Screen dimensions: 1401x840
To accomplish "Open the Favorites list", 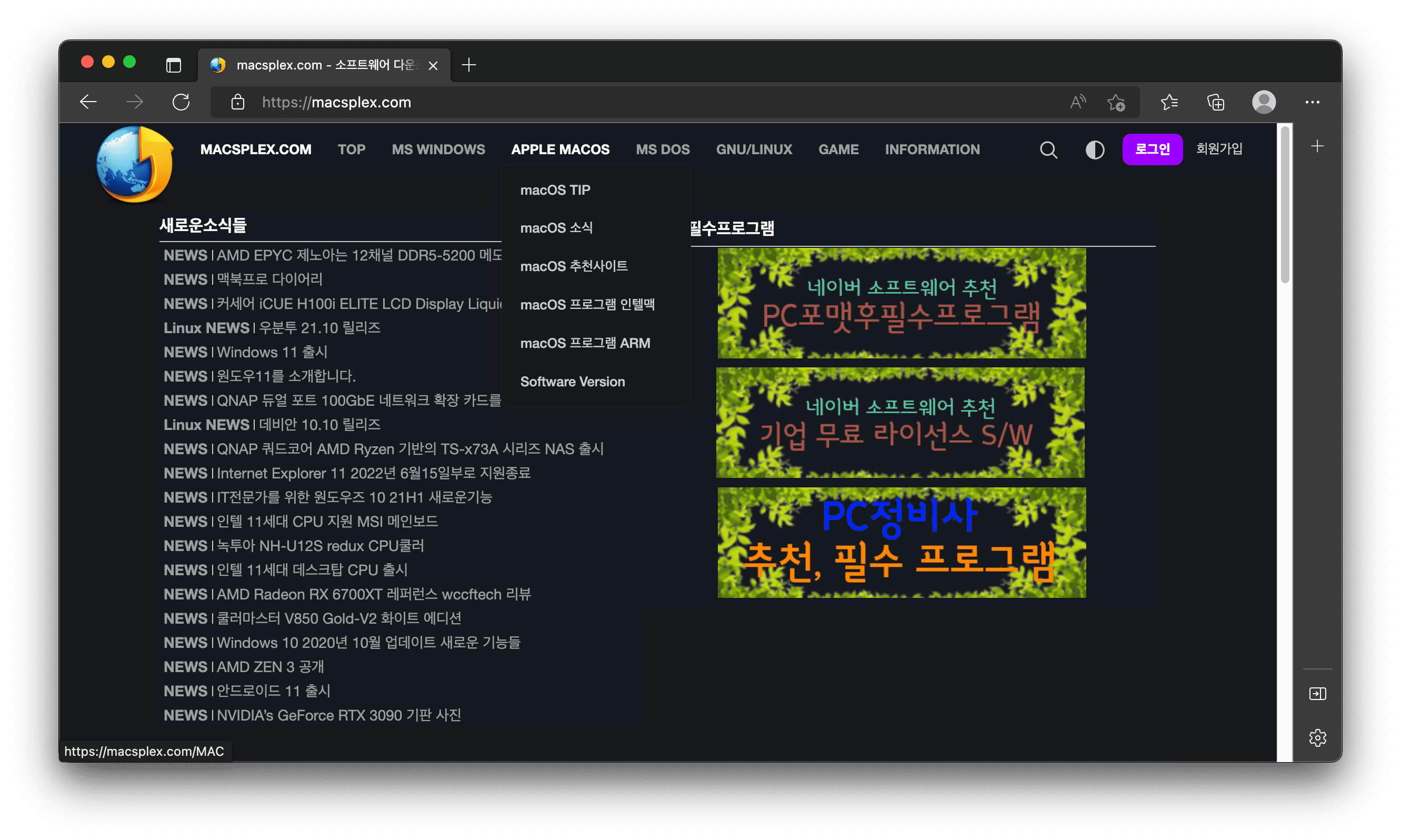I will pos(1169,102).
